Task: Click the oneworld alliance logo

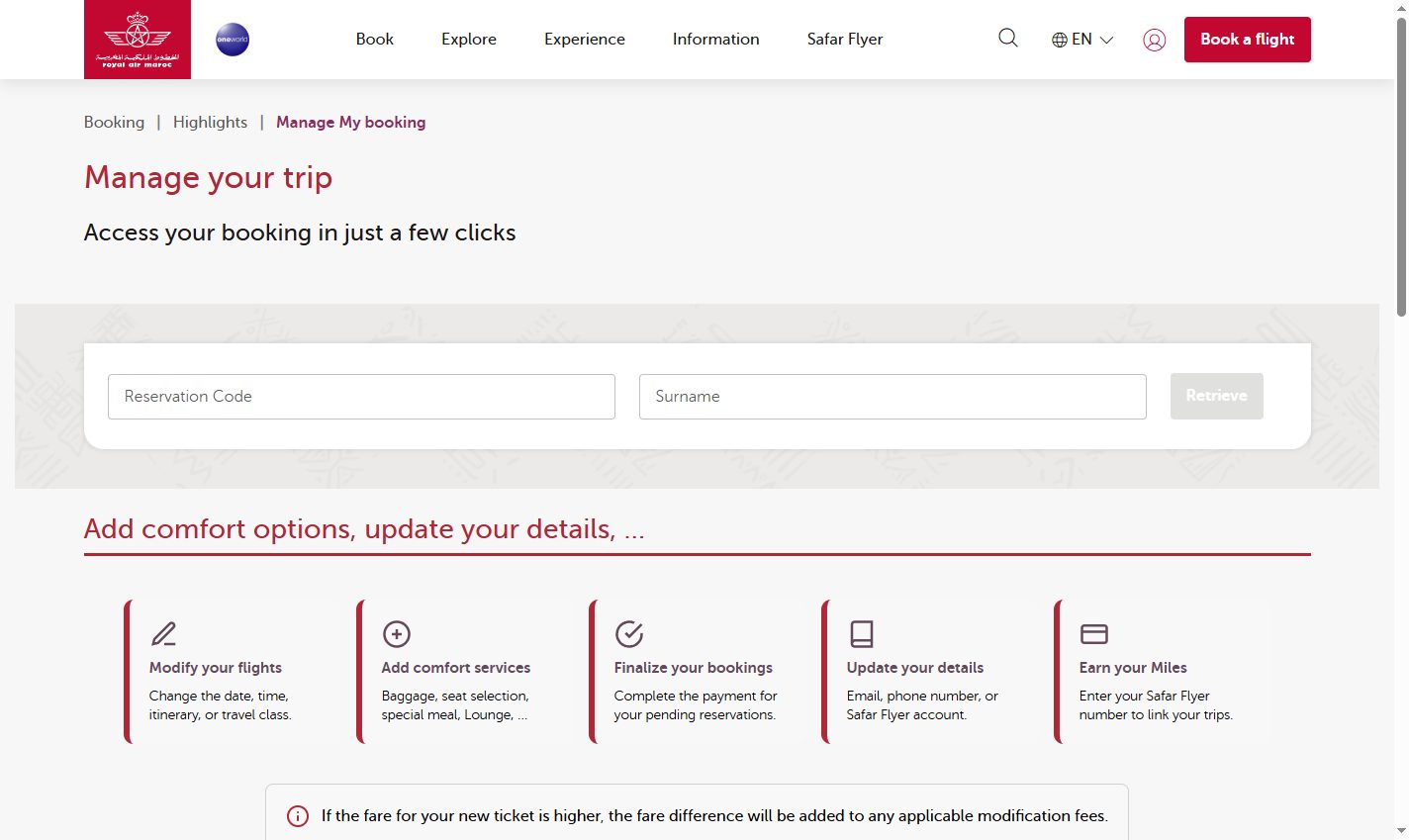Action: 233,40
